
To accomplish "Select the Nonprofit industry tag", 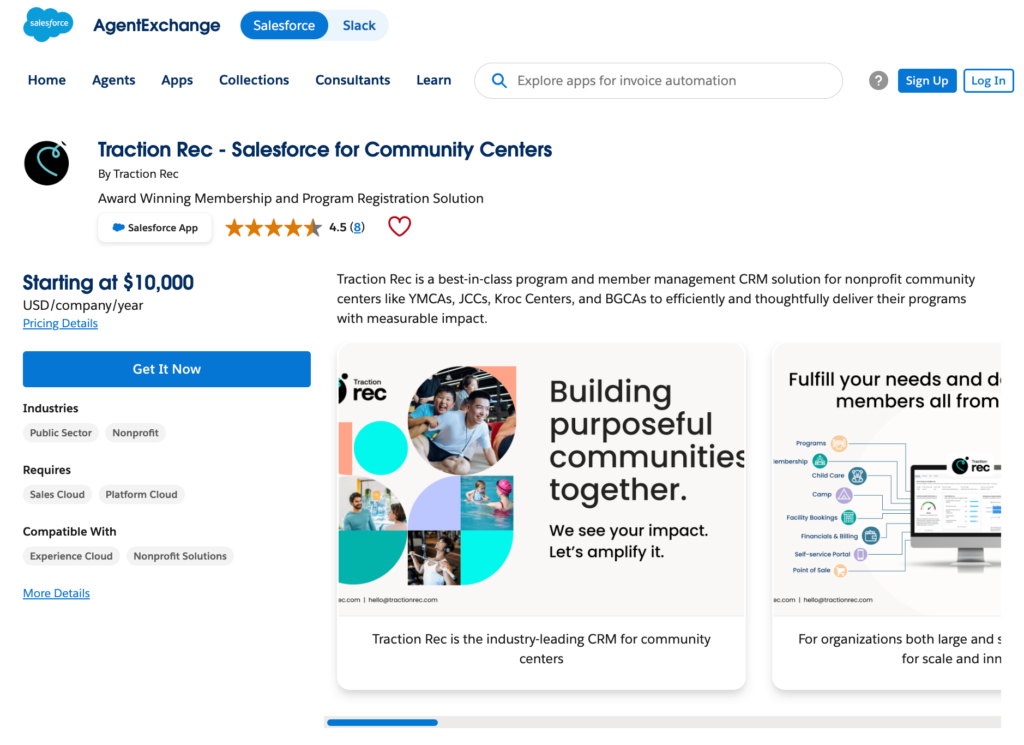I will (x=135, y=432).
